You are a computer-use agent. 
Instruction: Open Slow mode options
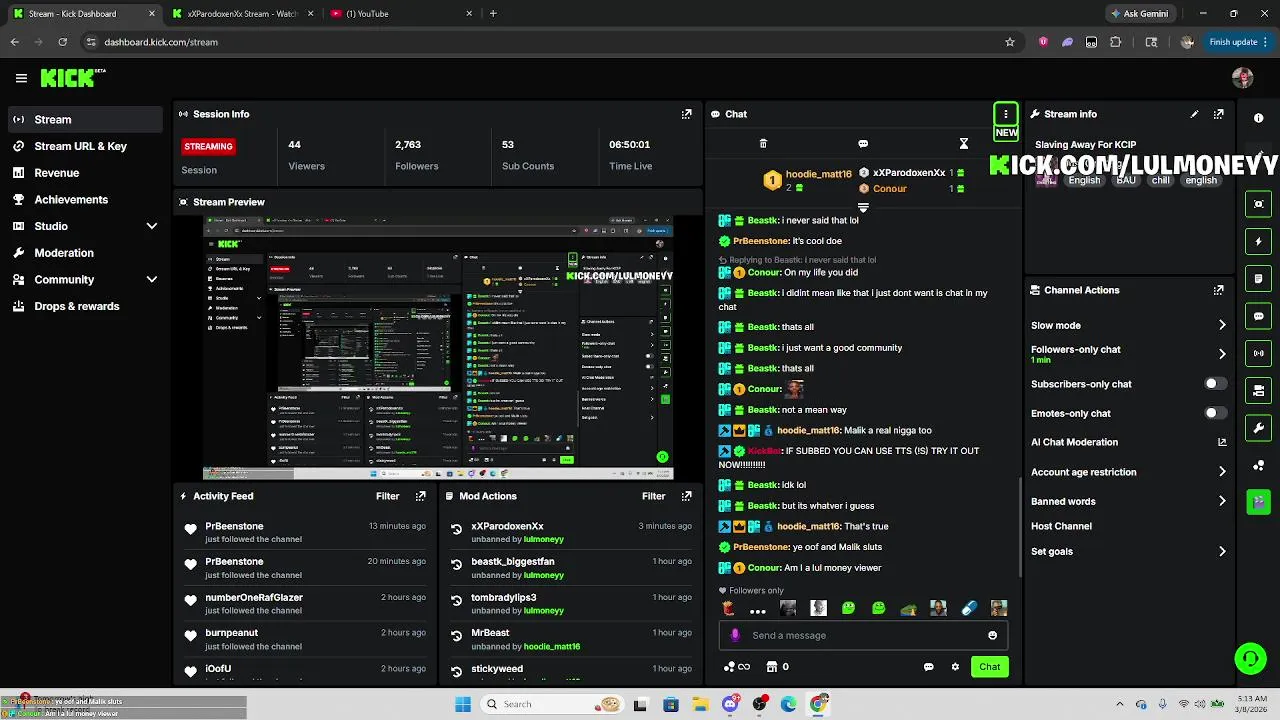1129,325
